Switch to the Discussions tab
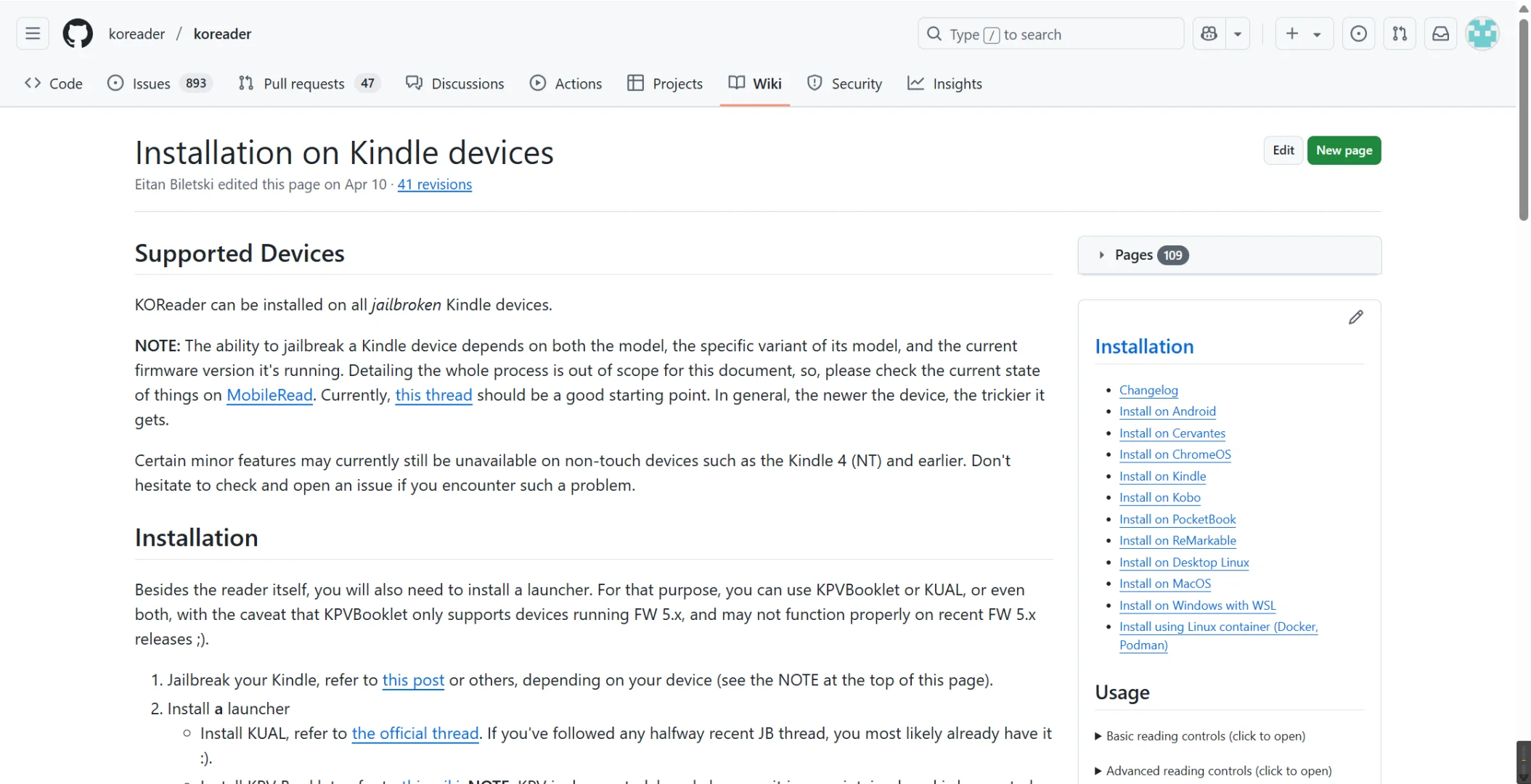Screen dimensions: 1531x784 [x=455, y=83]
